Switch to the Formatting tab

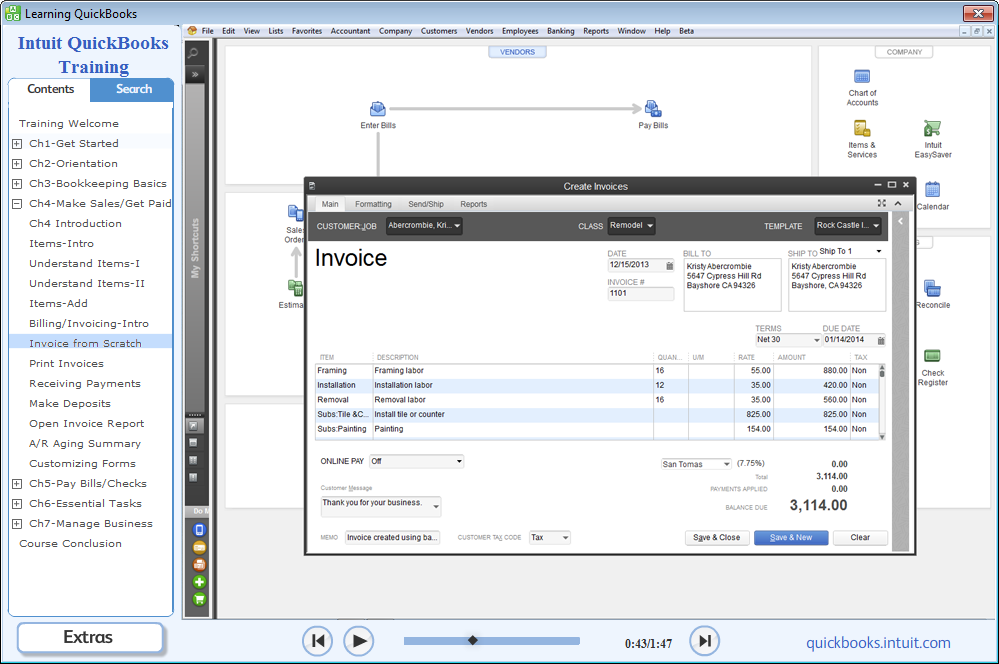[x=373, y=204]
